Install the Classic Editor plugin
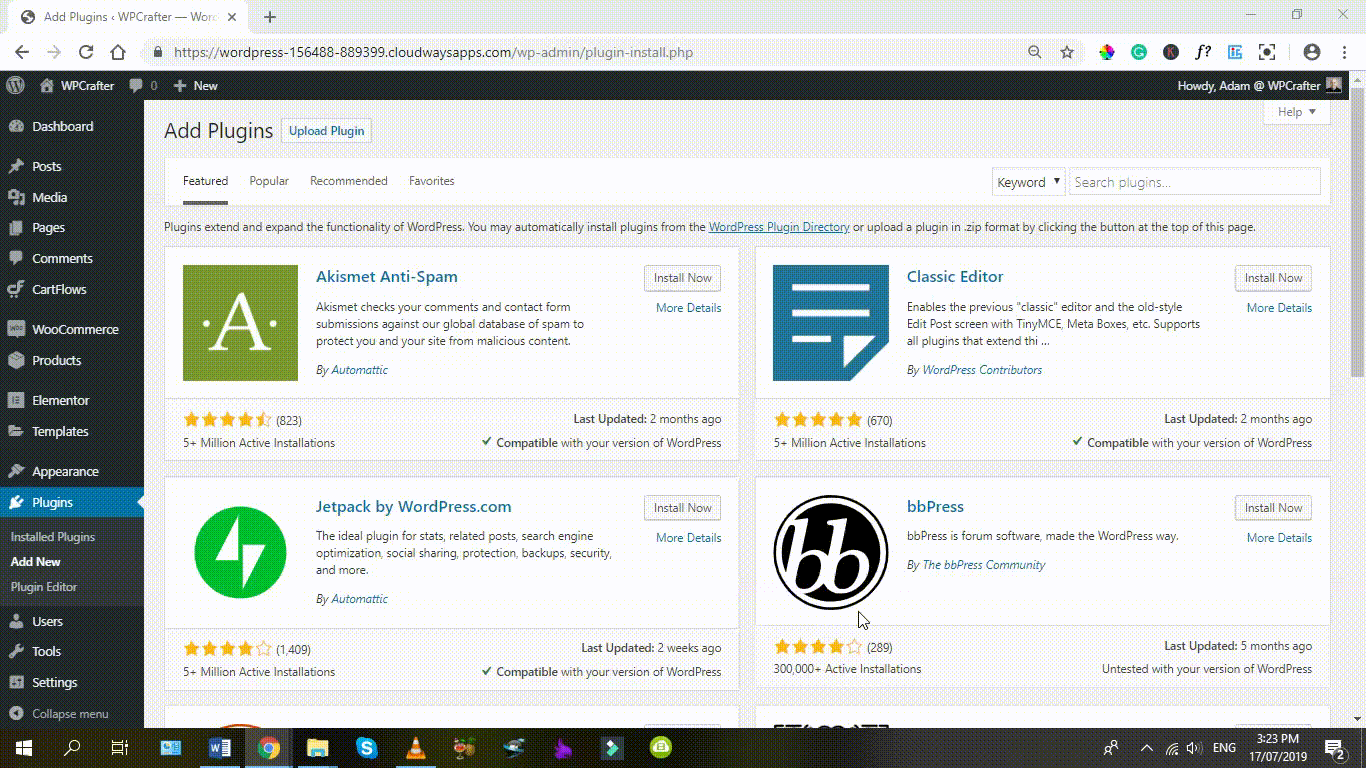 point(1273,278)
